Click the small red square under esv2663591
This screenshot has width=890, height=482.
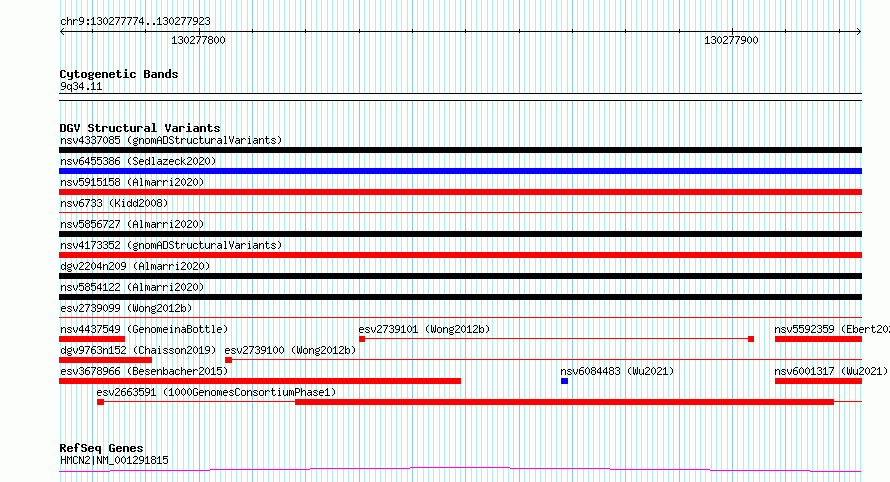[x=100, y=402]
